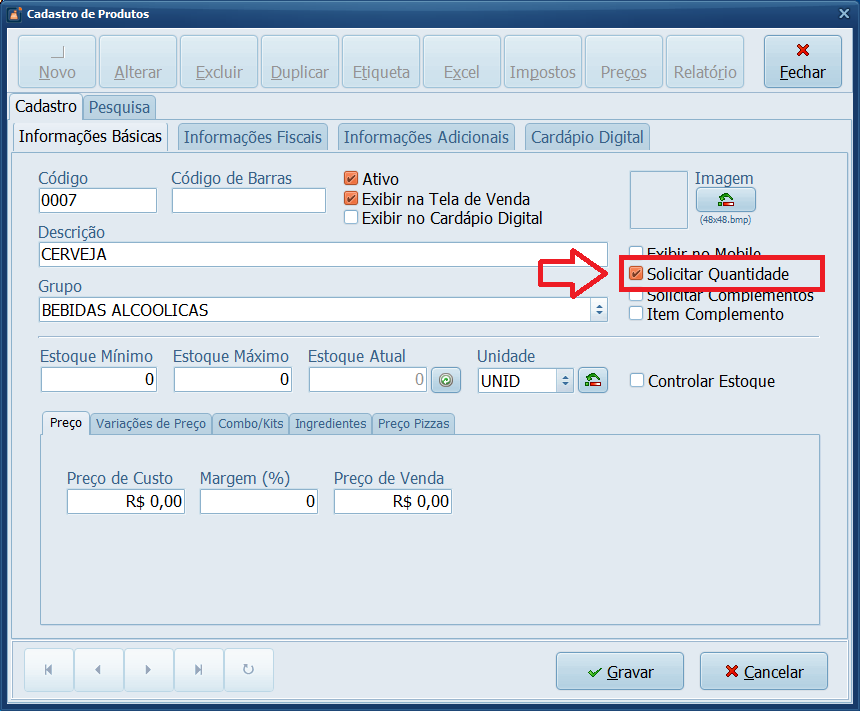
Task: Jump to the last record
Action: coord(198,670)
